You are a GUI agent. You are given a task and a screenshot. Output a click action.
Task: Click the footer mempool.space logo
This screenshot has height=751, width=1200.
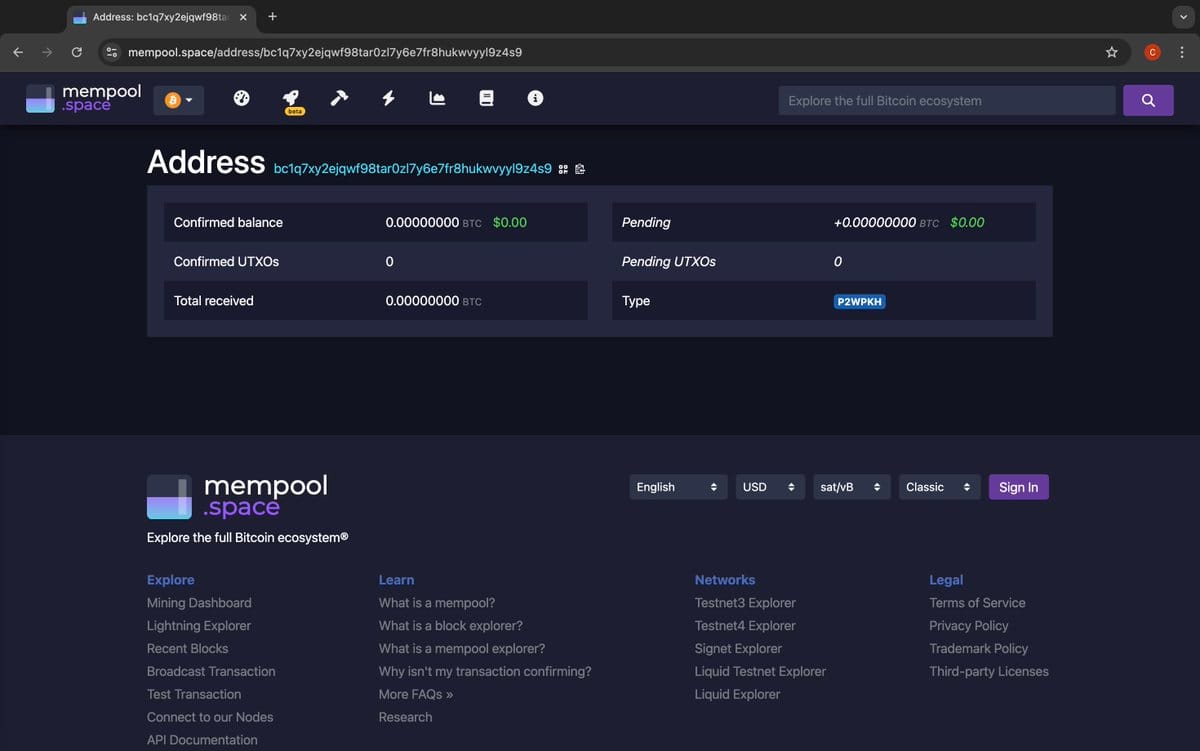click(237, 496)
